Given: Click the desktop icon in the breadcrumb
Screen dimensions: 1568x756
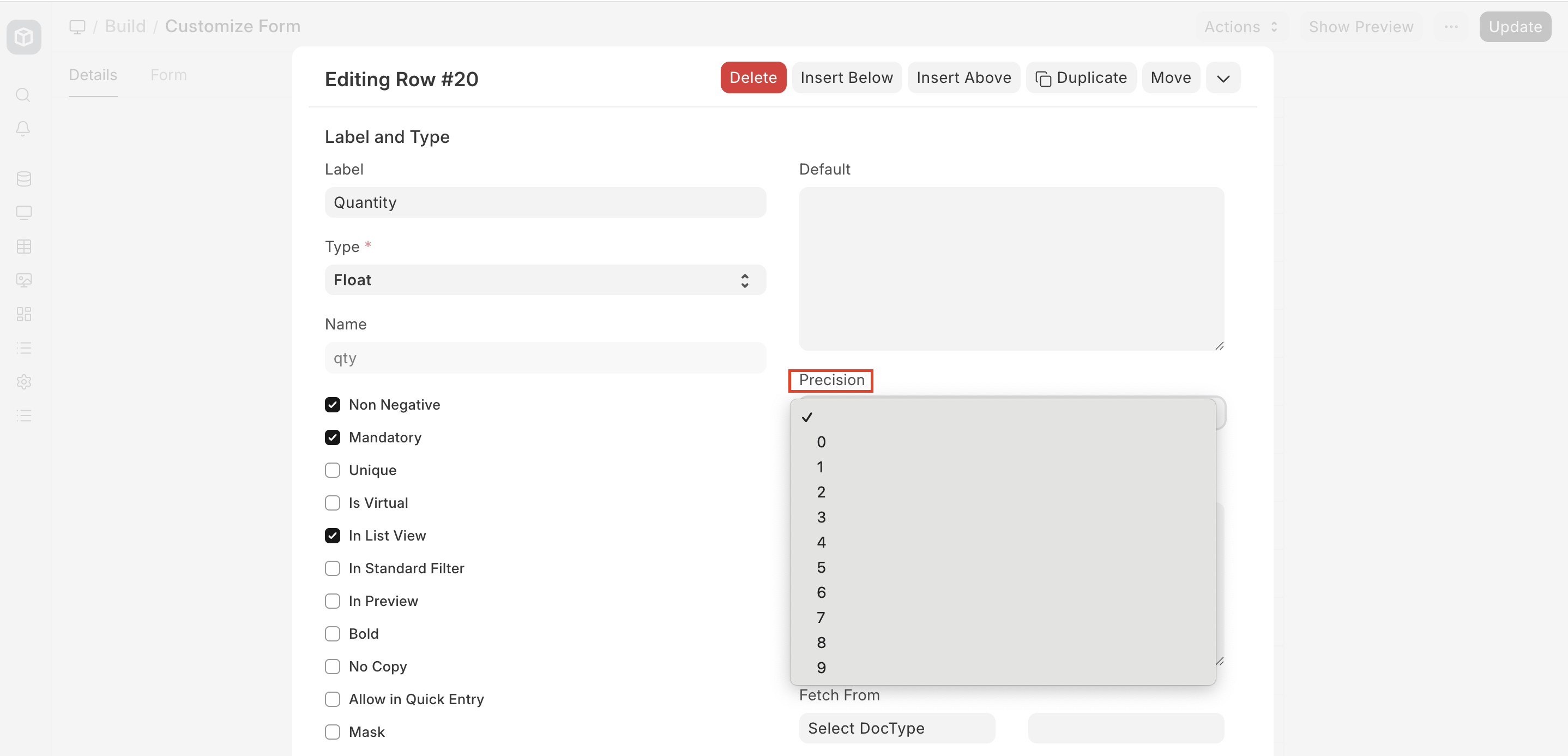Looking at the screenshot, I should tap(77, 26).
